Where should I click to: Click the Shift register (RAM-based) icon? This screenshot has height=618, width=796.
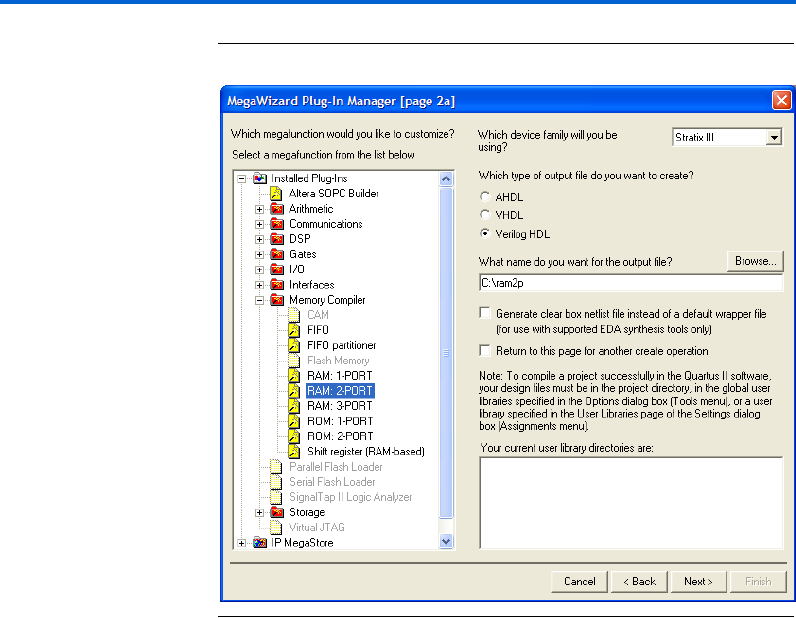click(294, 451)
